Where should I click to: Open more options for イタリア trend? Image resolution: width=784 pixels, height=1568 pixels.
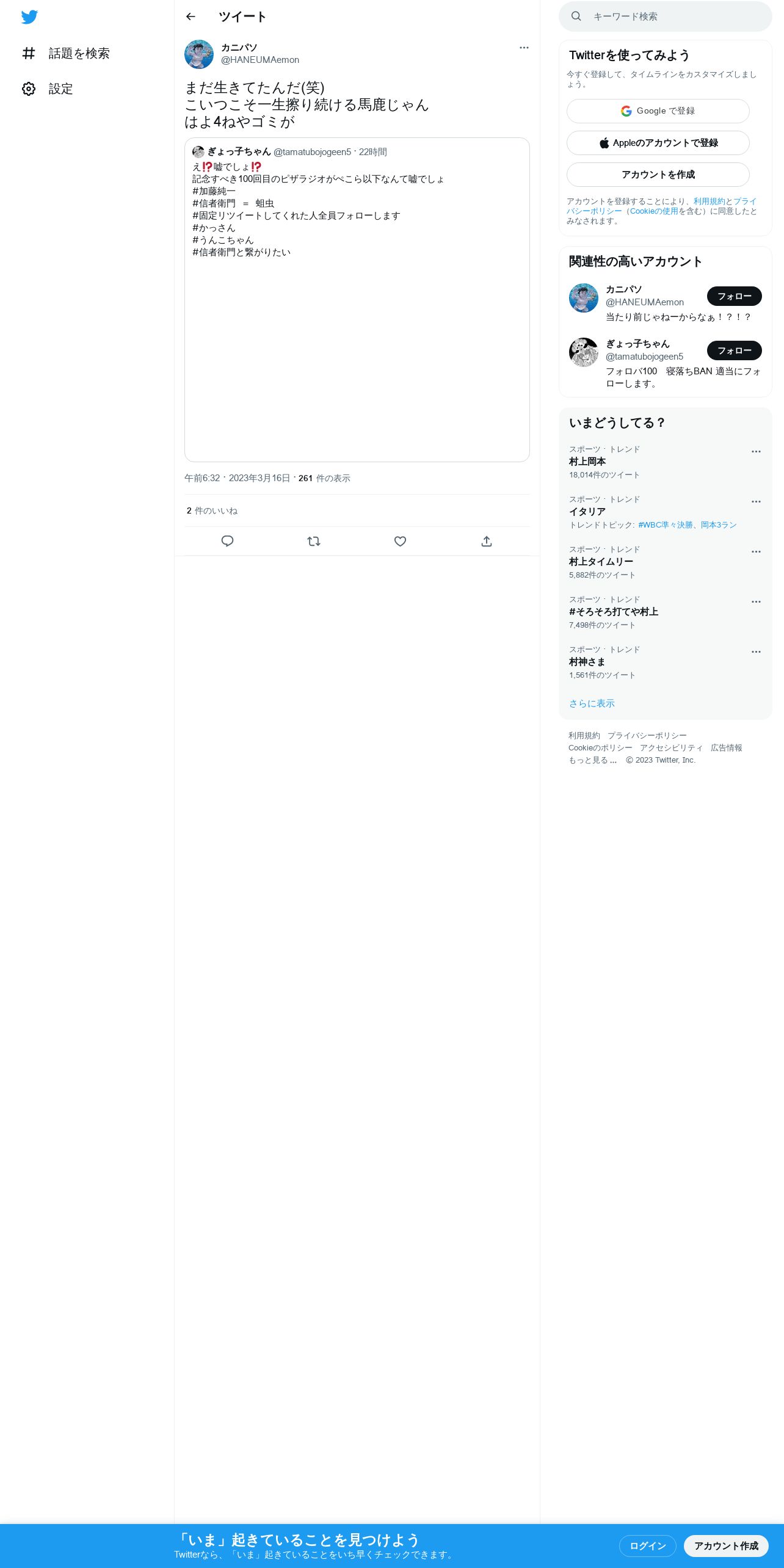click(x=756, y=502)
